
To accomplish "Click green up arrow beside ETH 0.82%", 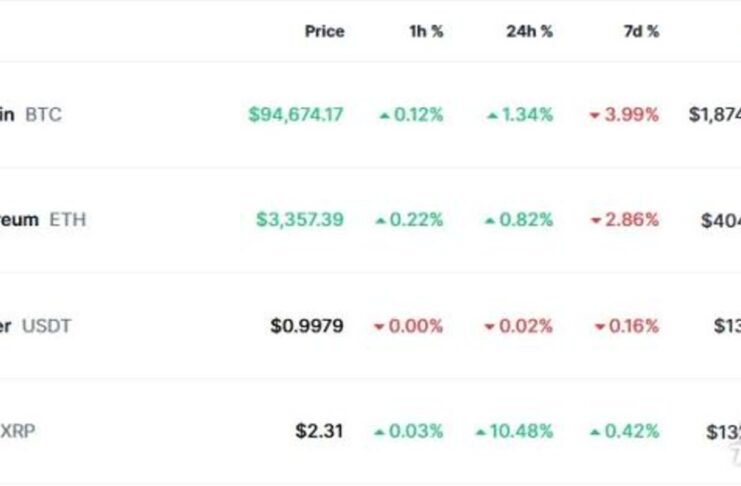I will [x=490, y=220].
